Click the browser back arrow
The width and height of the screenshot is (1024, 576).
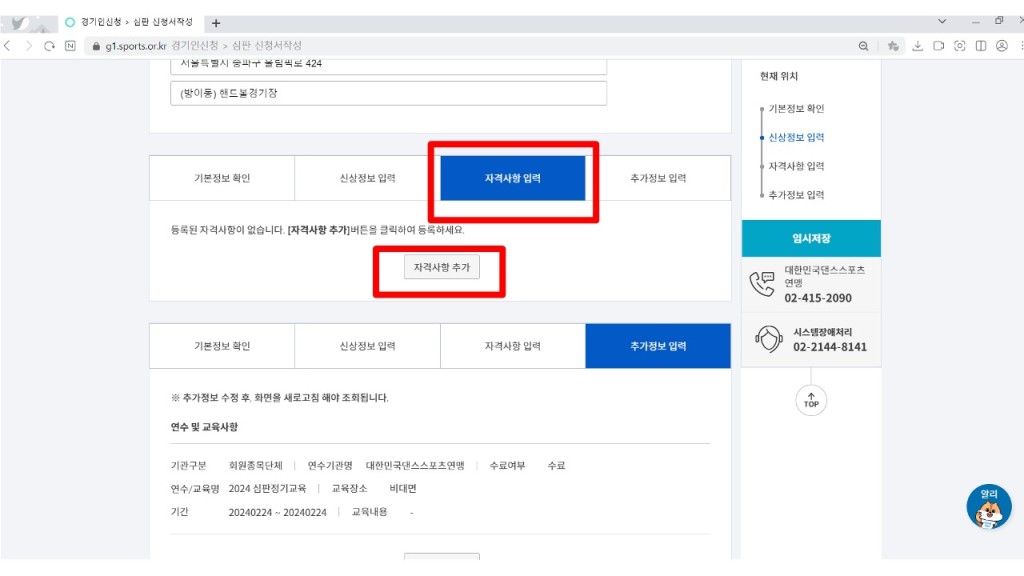[x=9, y=46]
